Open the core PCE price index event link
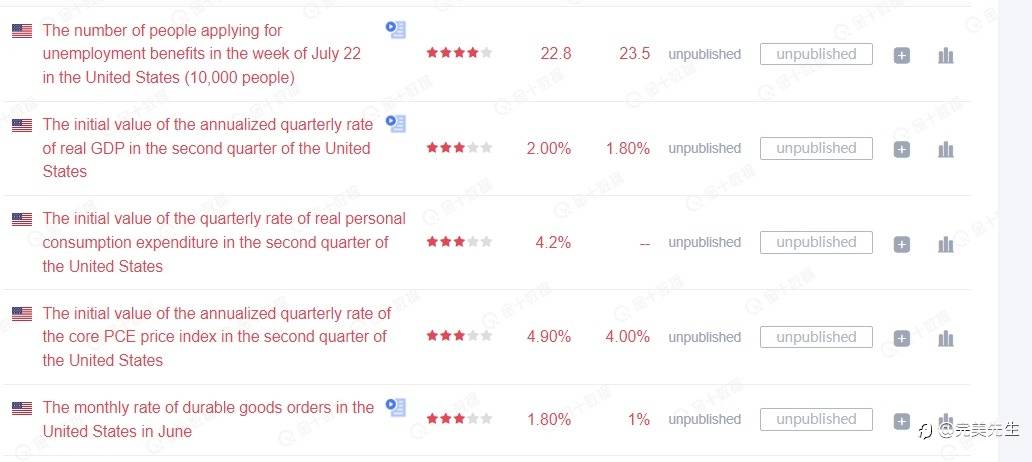 [216, 337]
